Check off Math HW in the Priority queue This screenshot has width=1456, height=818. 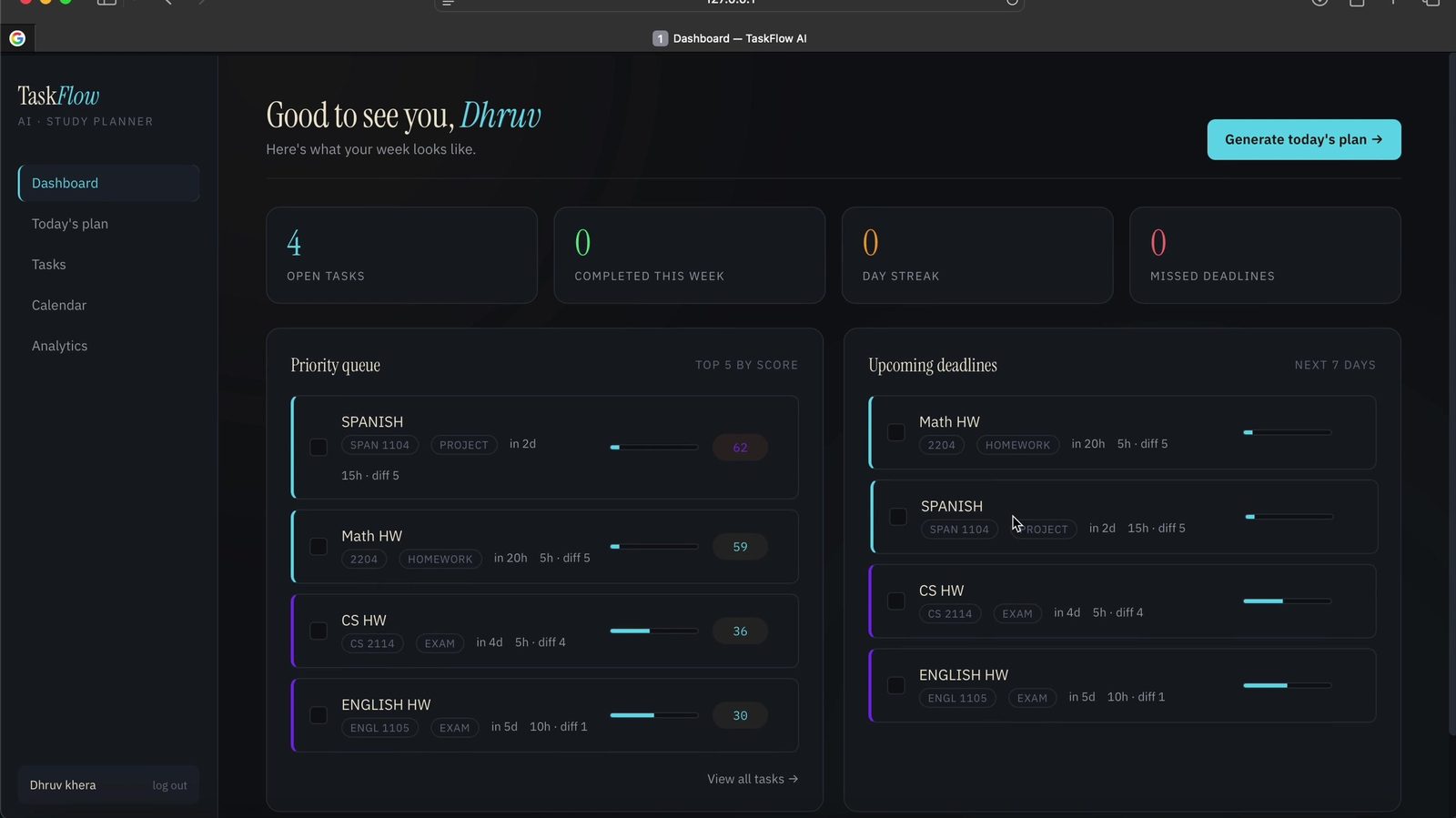(318, 547)
